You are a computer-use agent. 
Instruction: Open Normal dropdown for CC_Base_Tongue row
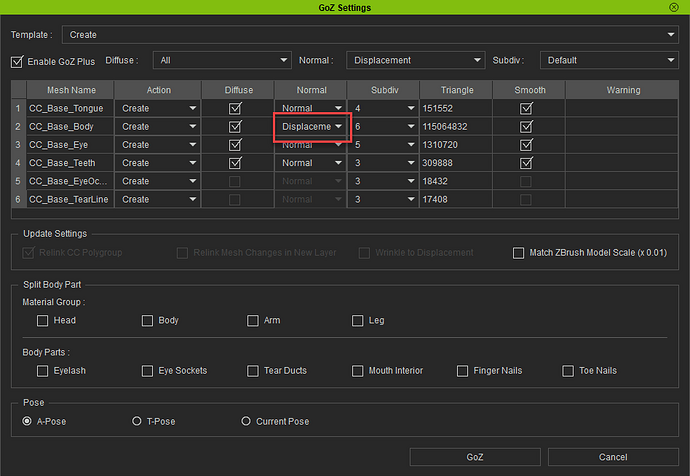(311, 108)
